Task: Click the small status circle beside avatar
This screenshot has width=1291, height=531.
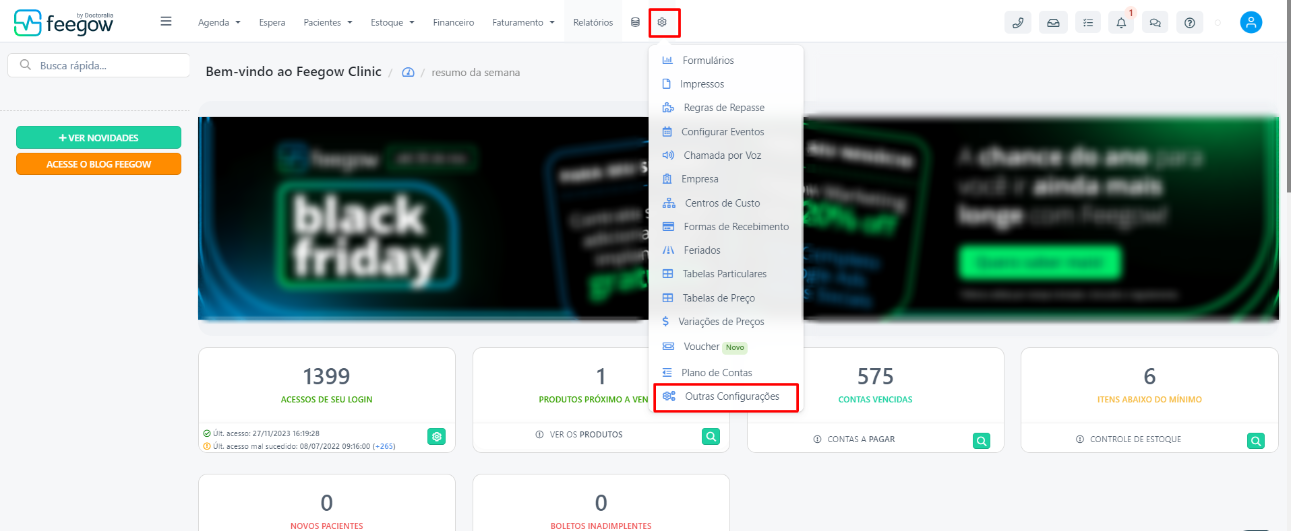Action: click(x=1218, y=23)
